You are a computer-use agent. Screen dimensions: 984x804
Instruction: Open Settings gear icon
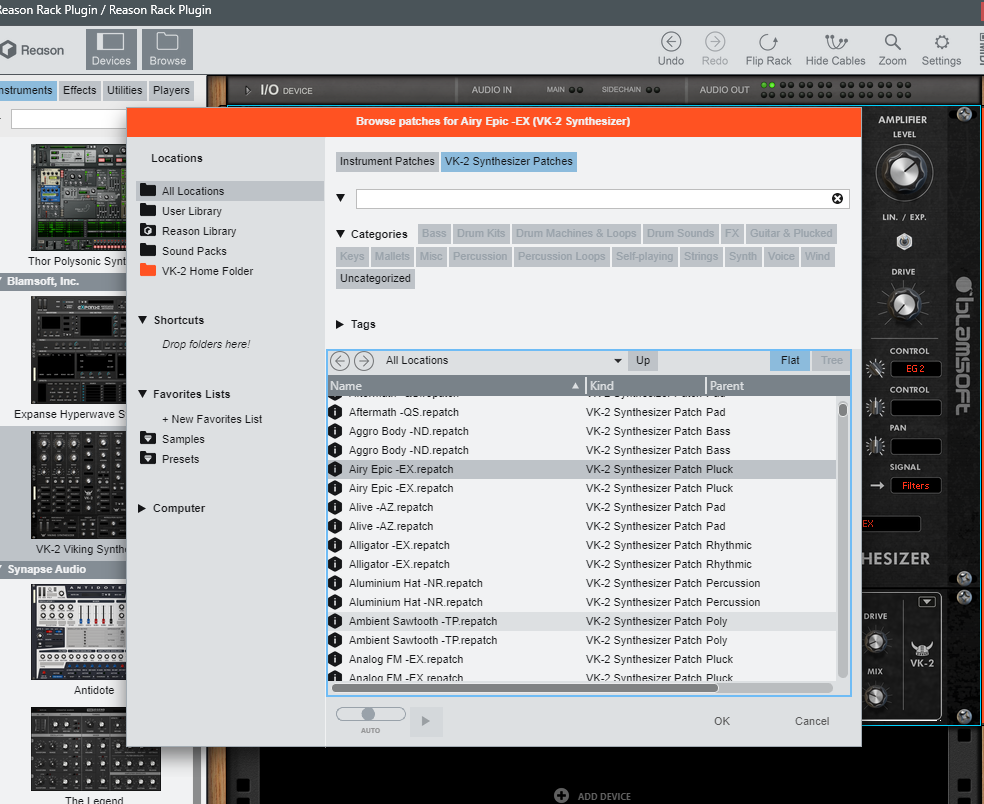[941, 42]
